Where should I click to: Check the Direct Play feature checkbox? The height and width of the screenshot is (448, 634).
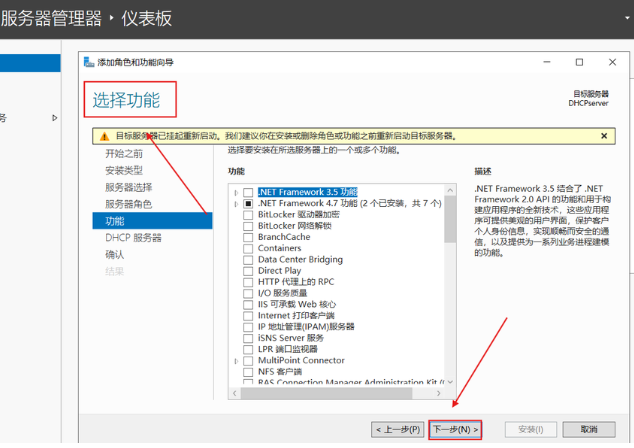(x=248, y=270)
